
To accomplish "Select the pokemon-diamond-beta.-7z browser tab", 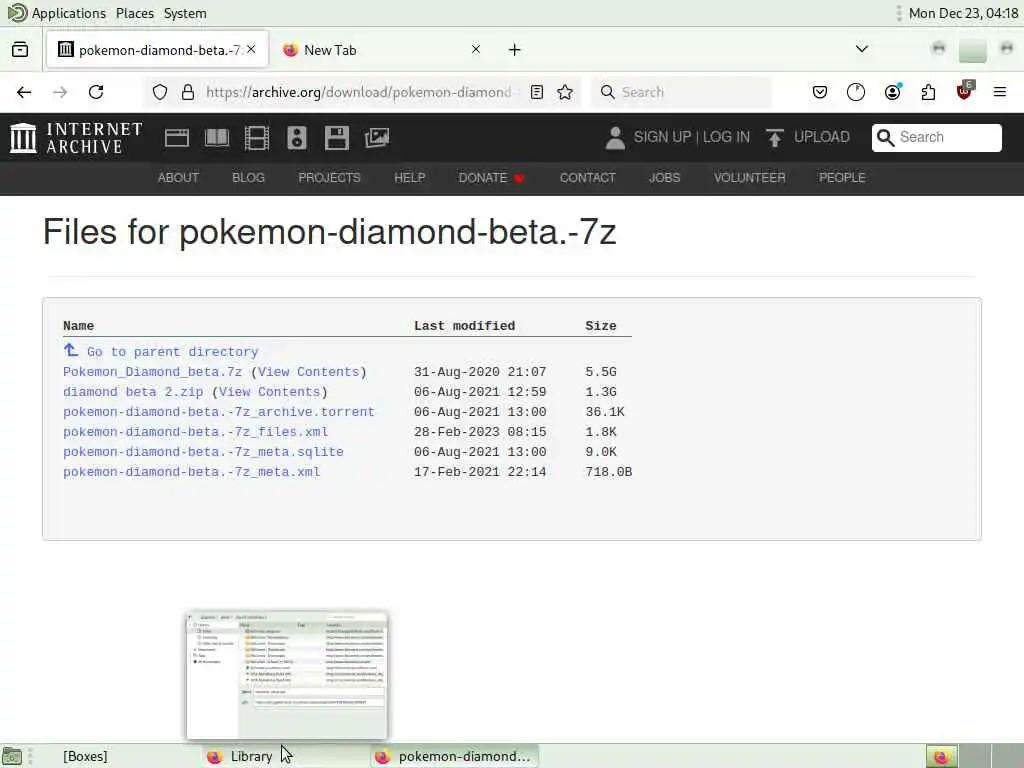I will pos(157,50).
